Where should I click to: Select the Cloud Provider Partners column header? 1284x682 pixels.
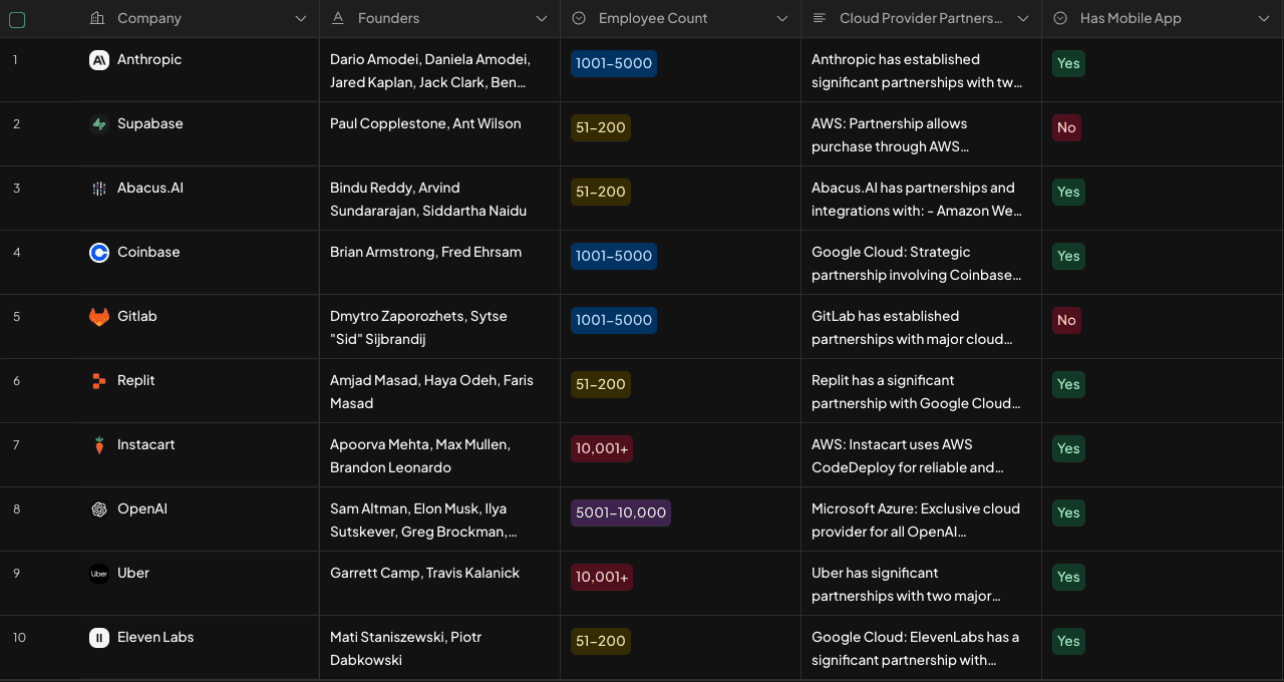click(920, 19)
